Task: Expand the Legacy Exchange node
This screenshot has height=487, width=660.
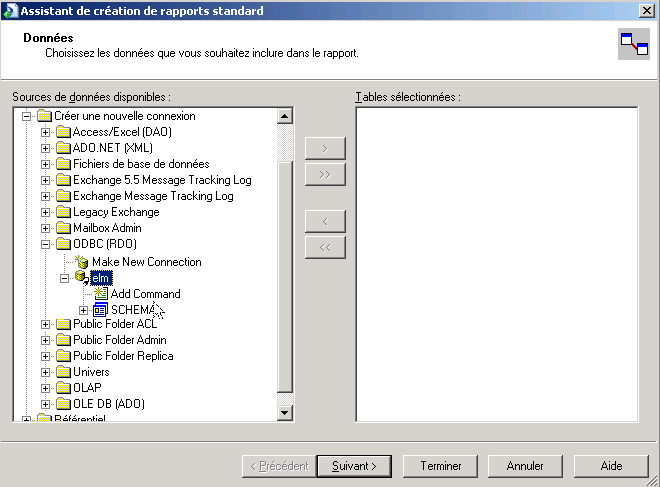Action: pyautogui.click(x=45, y=212)
